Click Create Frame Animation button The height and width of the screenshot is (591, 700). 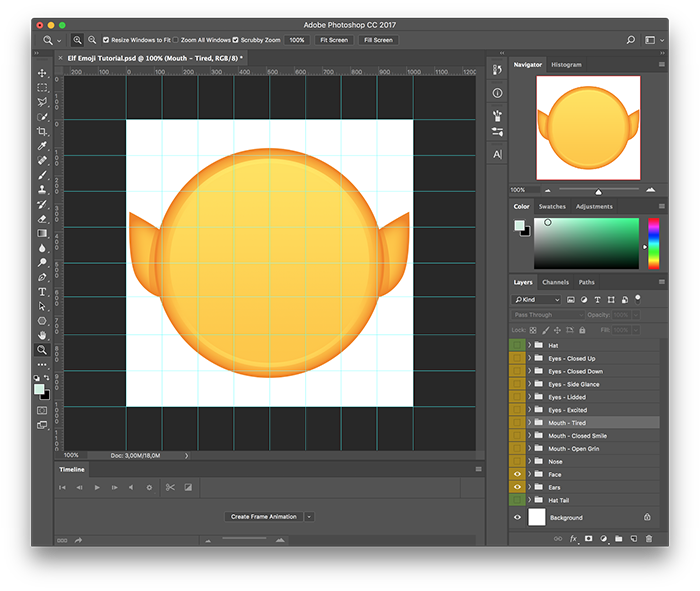coord(264,516)
